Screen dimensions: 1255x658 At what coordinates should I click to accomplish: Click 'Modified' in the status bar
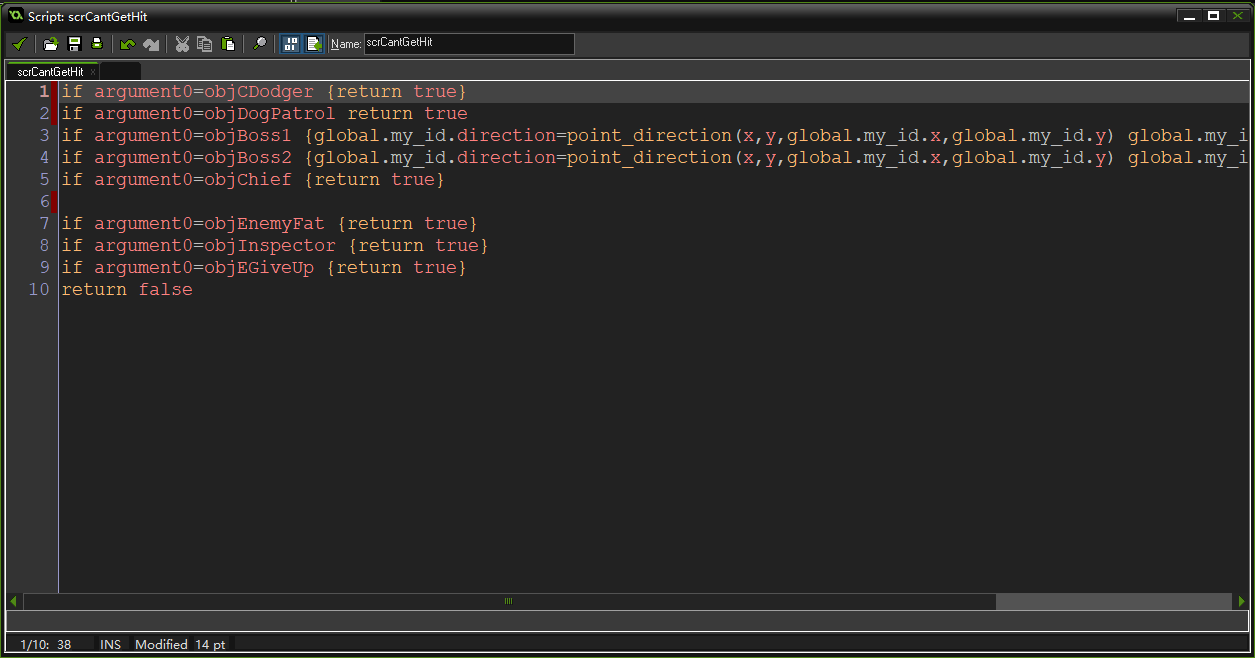[x=161, y=645]
